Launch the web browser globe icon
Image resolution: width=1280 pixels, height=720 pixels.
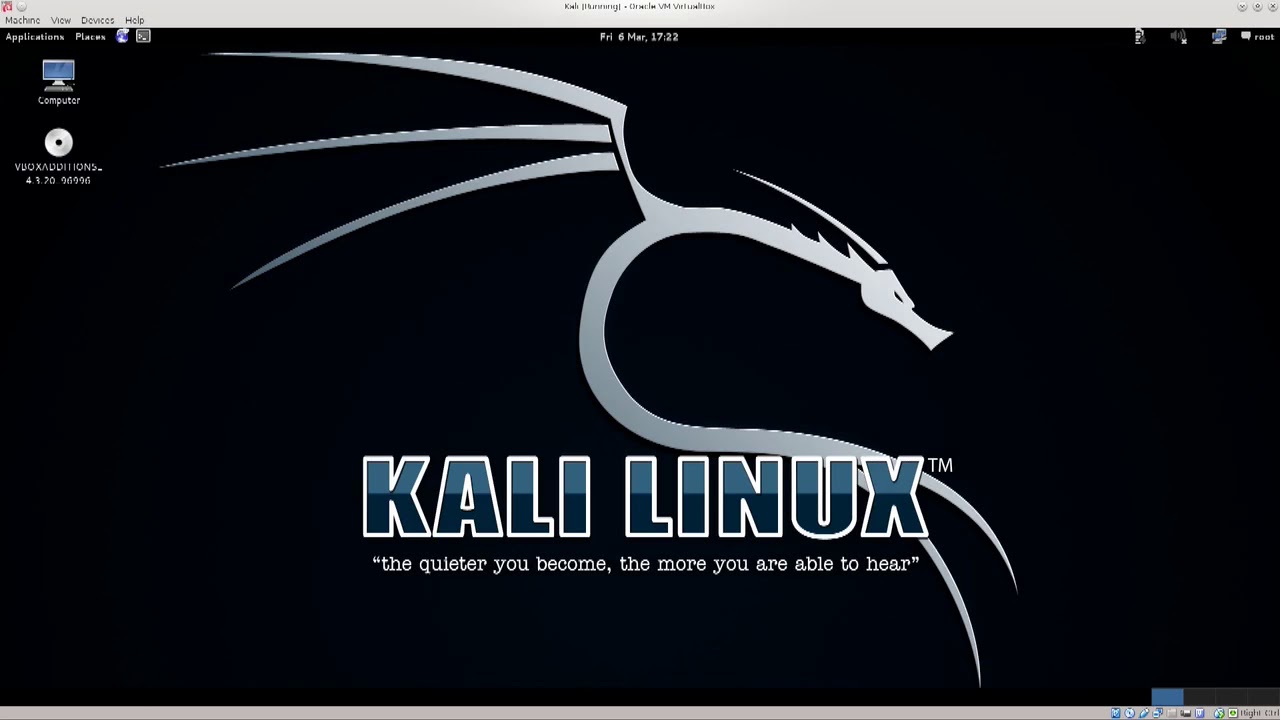point(122,37)
